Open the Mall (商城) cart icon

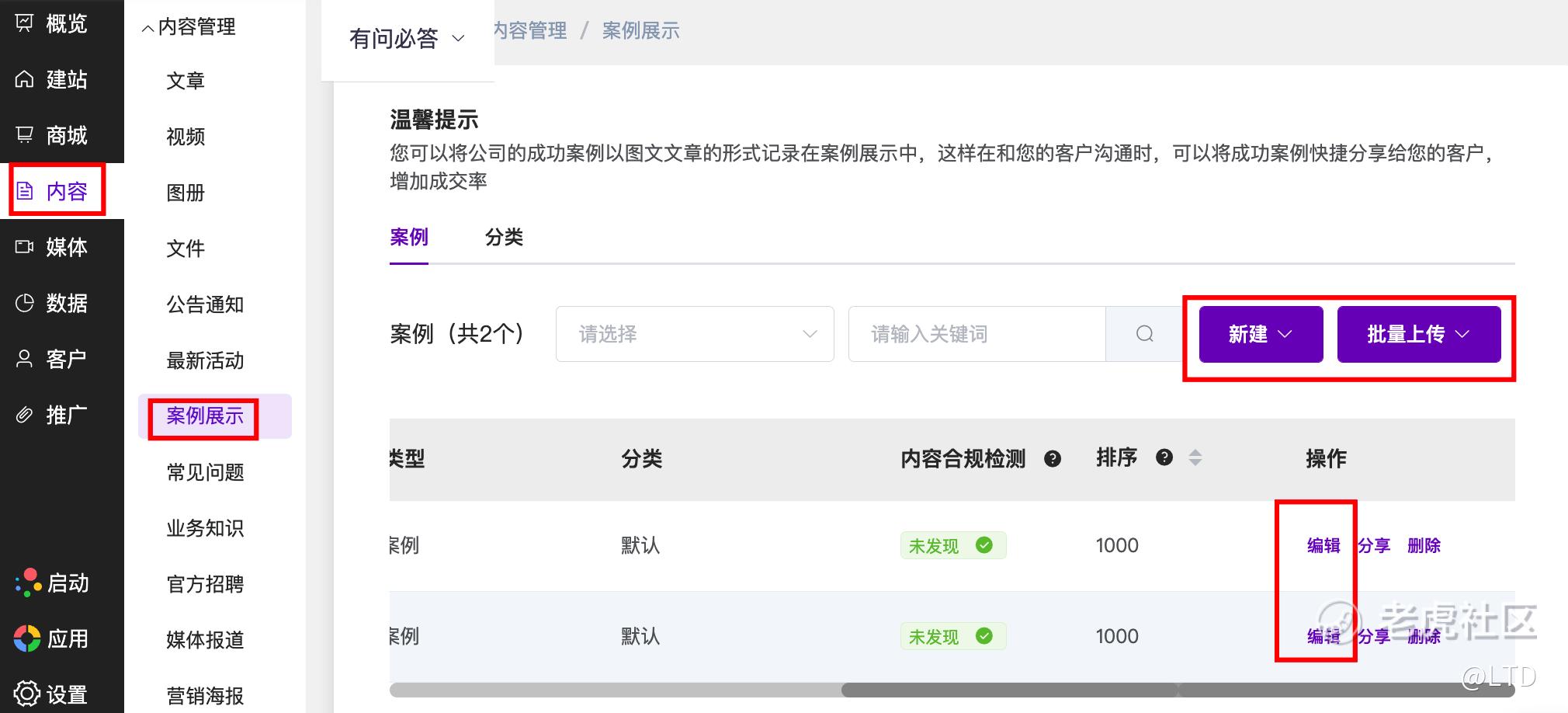point(25,135)
